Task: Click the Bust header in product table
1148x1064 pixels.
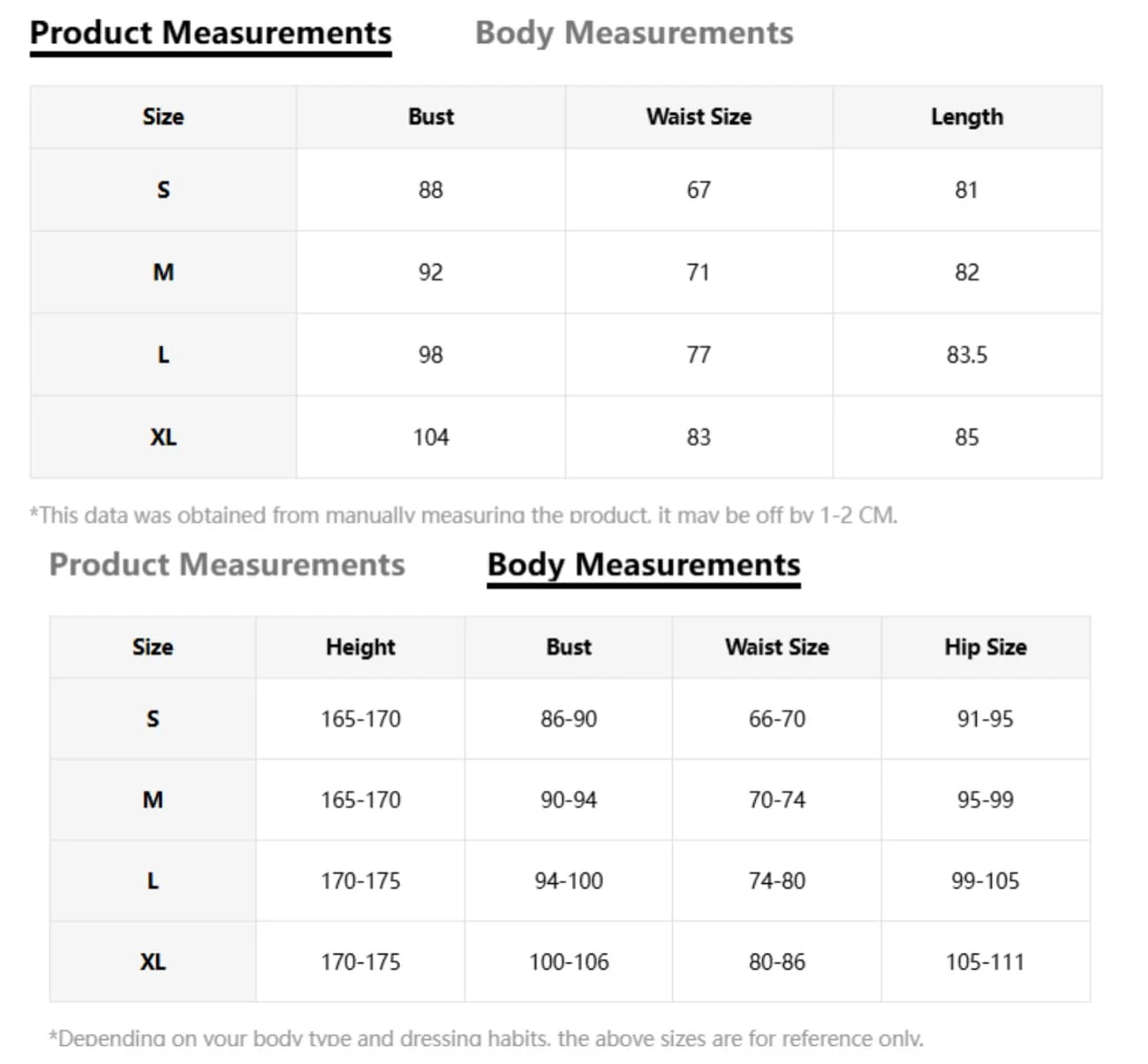Action: (x=431, y=117)
